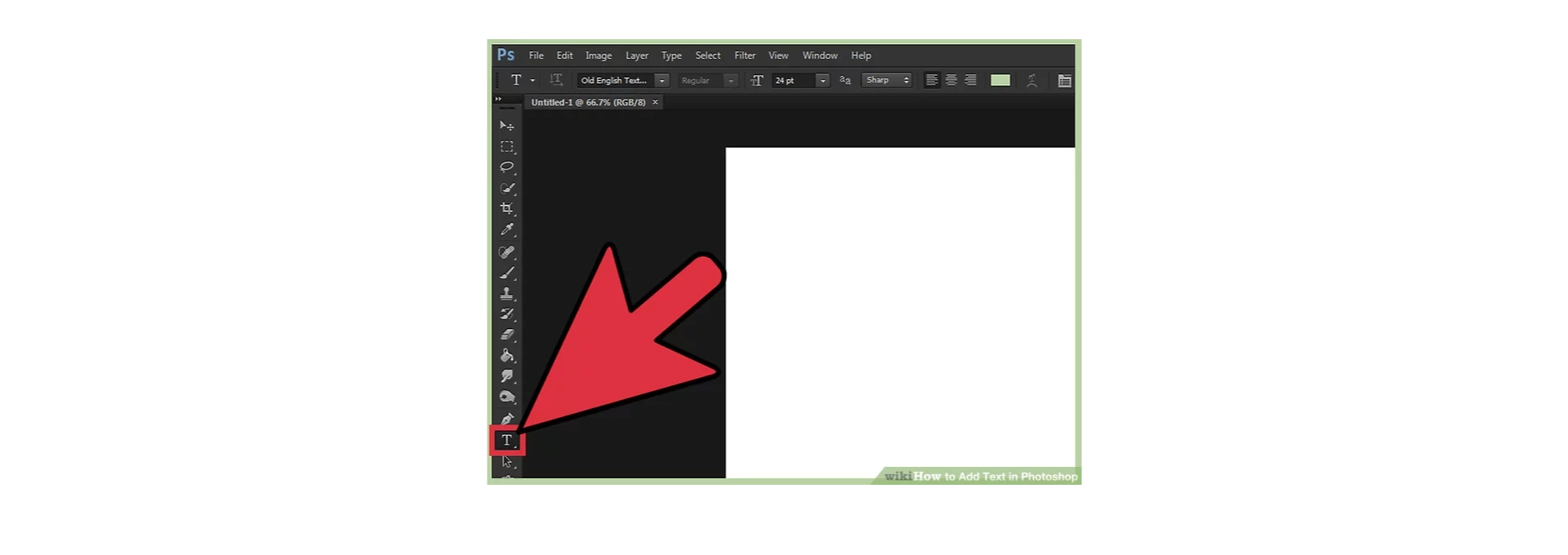Toggle text orientation in options bar
Viewport: 1568px width, 555px height.
click(556, 80)
